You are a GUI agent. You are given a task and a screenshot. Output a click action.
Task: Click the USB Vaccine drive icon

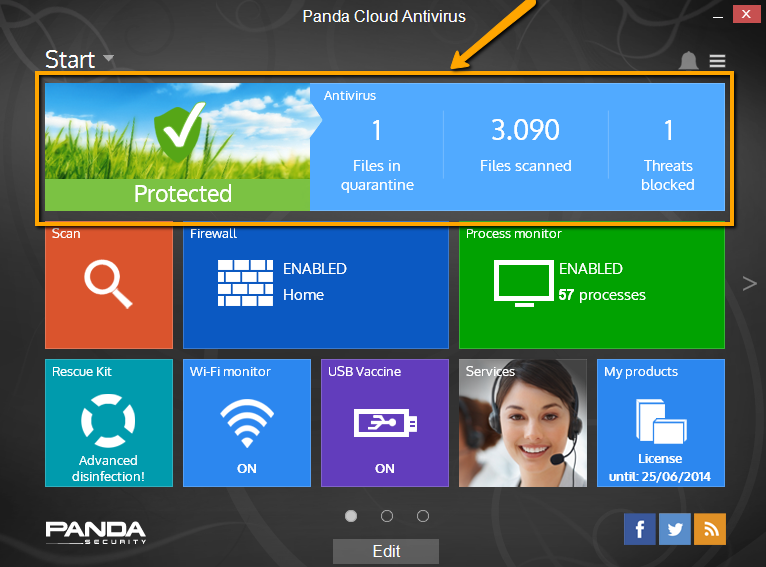pos(385,423)
